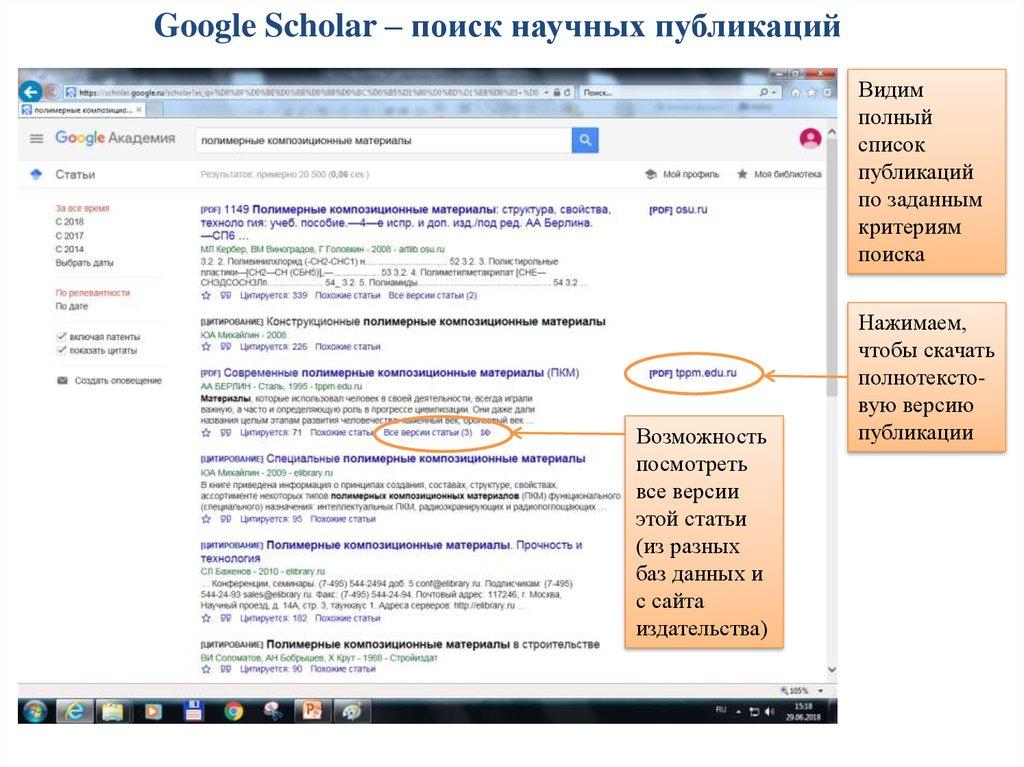The height and width of the screenshot is (767, 1024).
Task: Toggle the 'показать цитаты' checkbox
Action: pos(62,351)
